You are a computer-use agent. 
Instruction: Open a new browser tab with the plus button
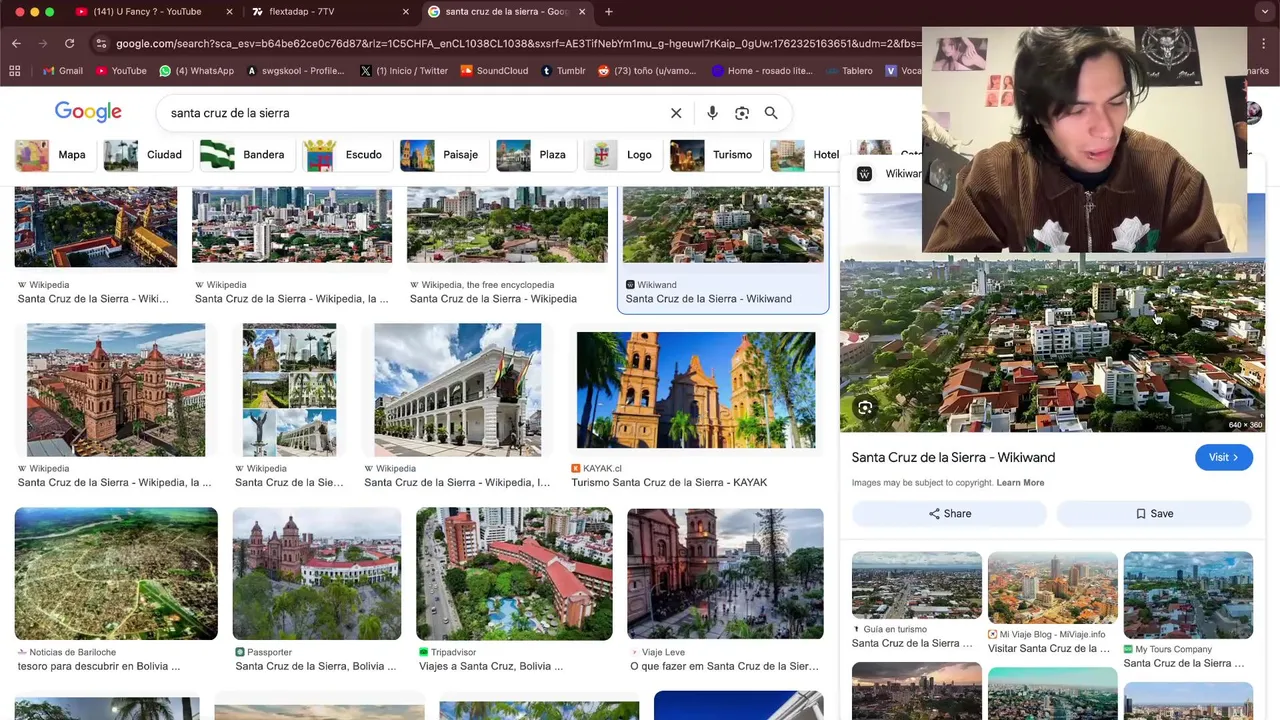(x=608, y=11)
